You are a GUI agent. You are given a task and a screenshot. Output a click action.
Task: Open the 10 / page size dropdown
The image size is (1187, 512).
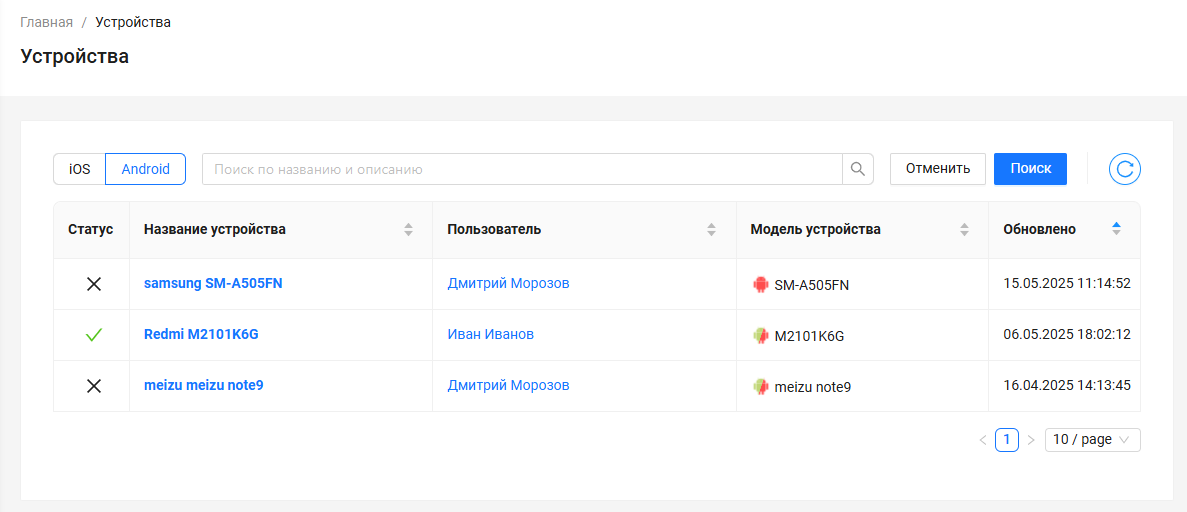click(1092, 440)
